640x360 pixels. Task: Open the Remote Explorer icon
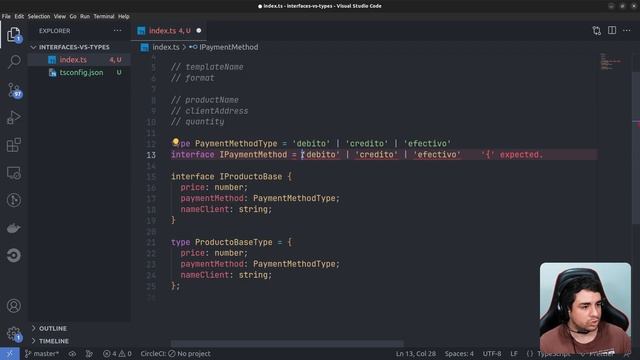pyautogui.click(x=14, y=173)
